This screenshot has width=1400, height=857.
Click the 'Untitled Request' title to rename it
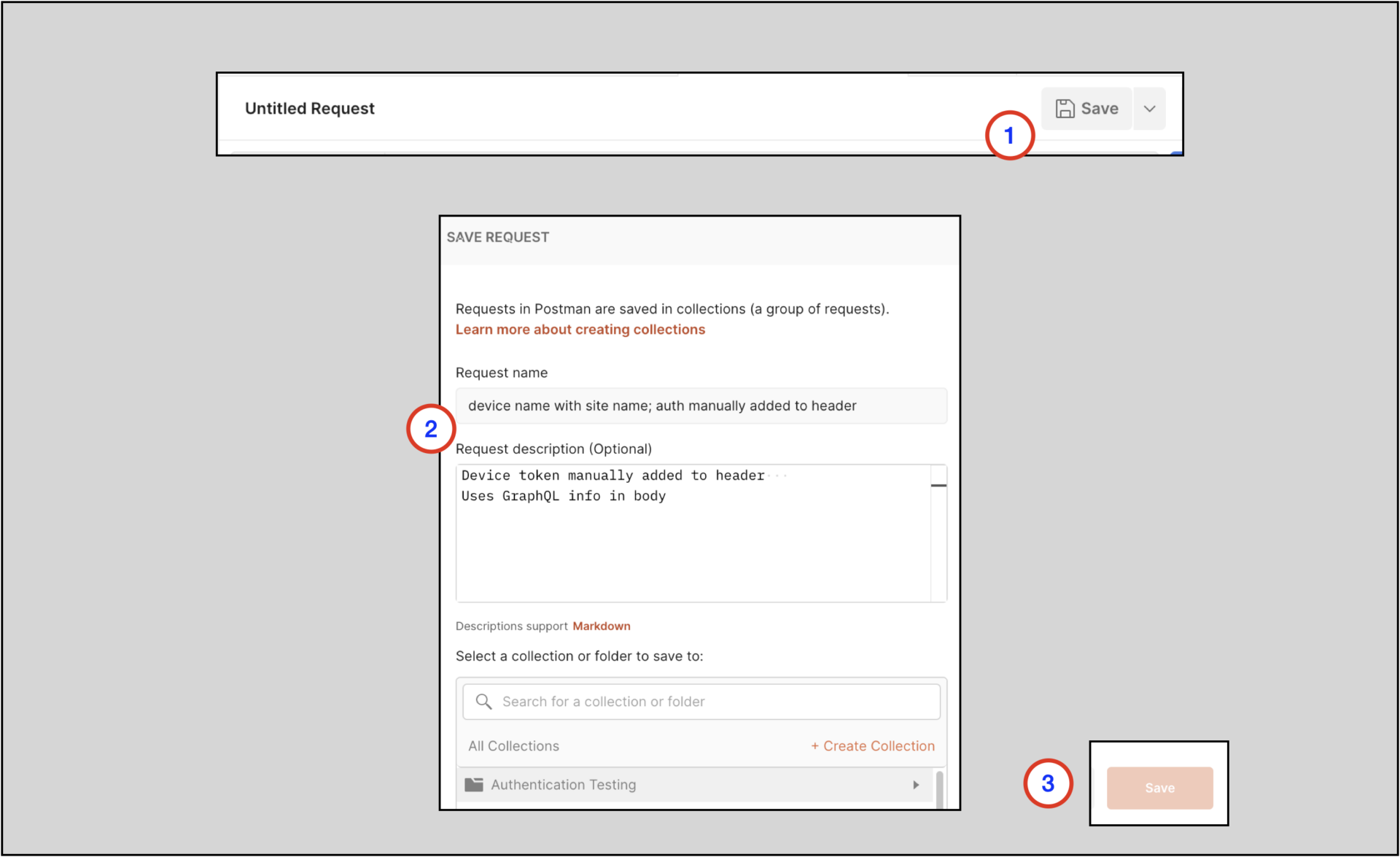[x=309, y=108]
